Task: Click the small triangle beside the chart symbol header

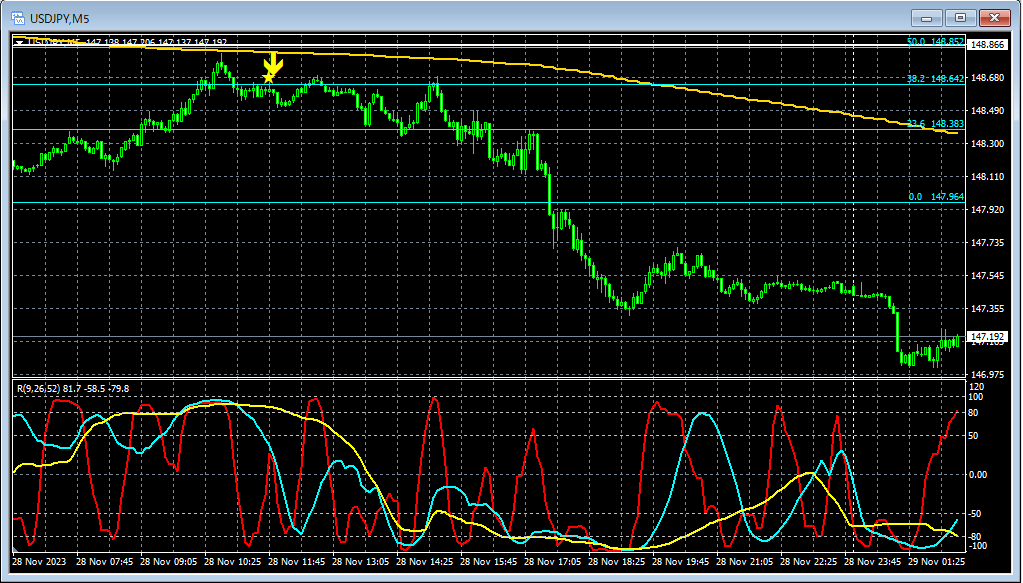Action: pyautogui.click(x=20, y=42)
